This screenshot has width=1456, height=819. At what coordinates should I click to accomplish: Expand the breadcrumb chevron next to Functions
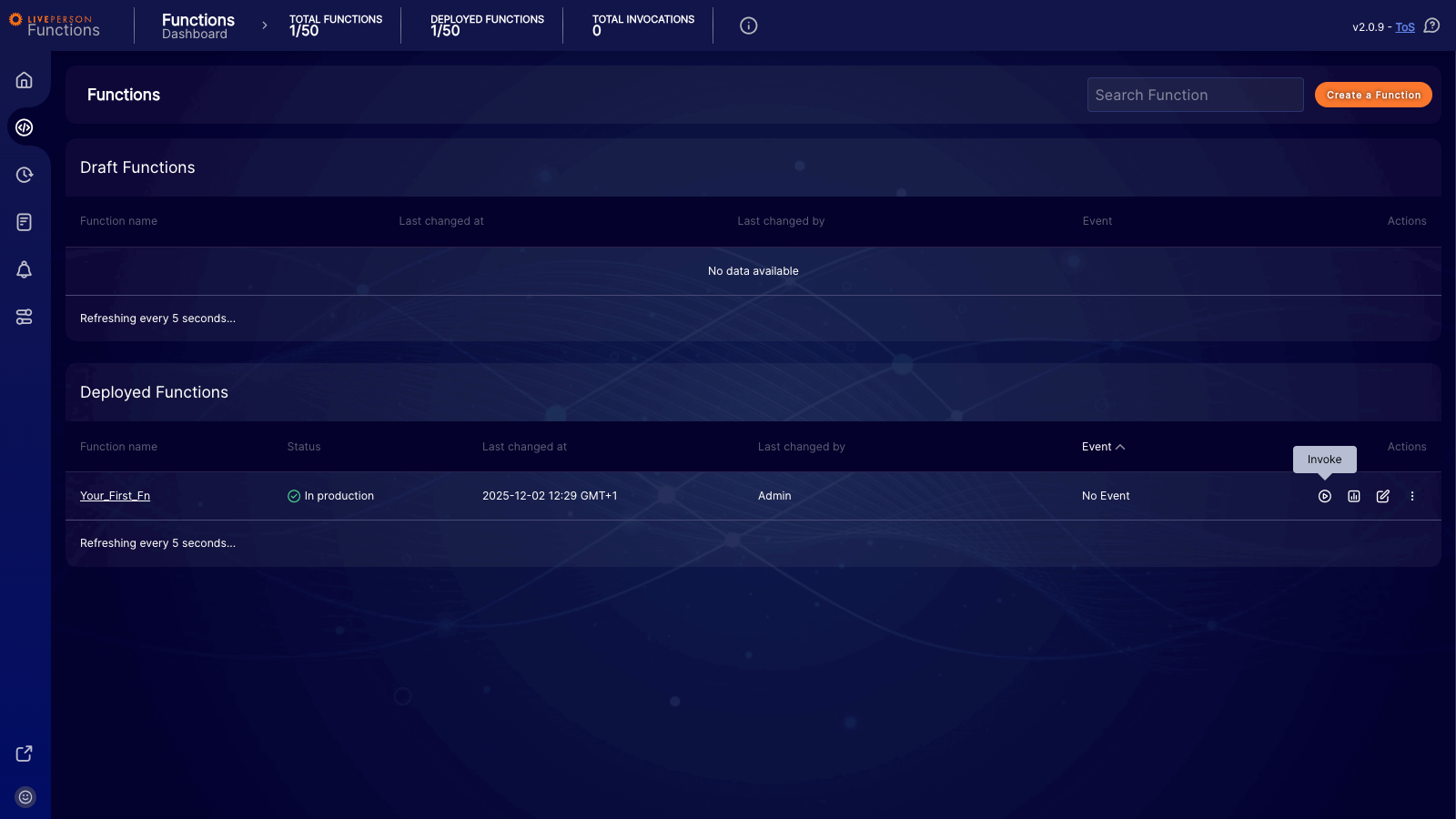pyautogui.click(x=263, y=25)
